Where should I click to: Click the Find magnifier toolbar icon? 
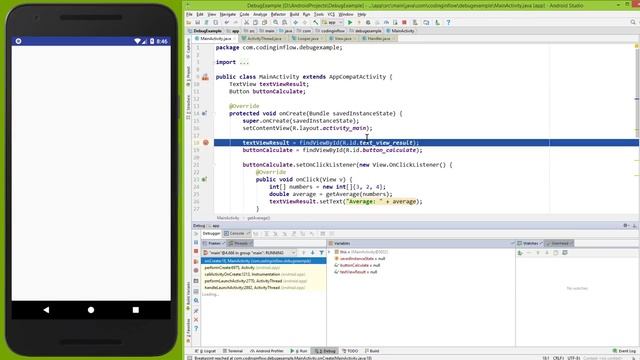[276, 22]
